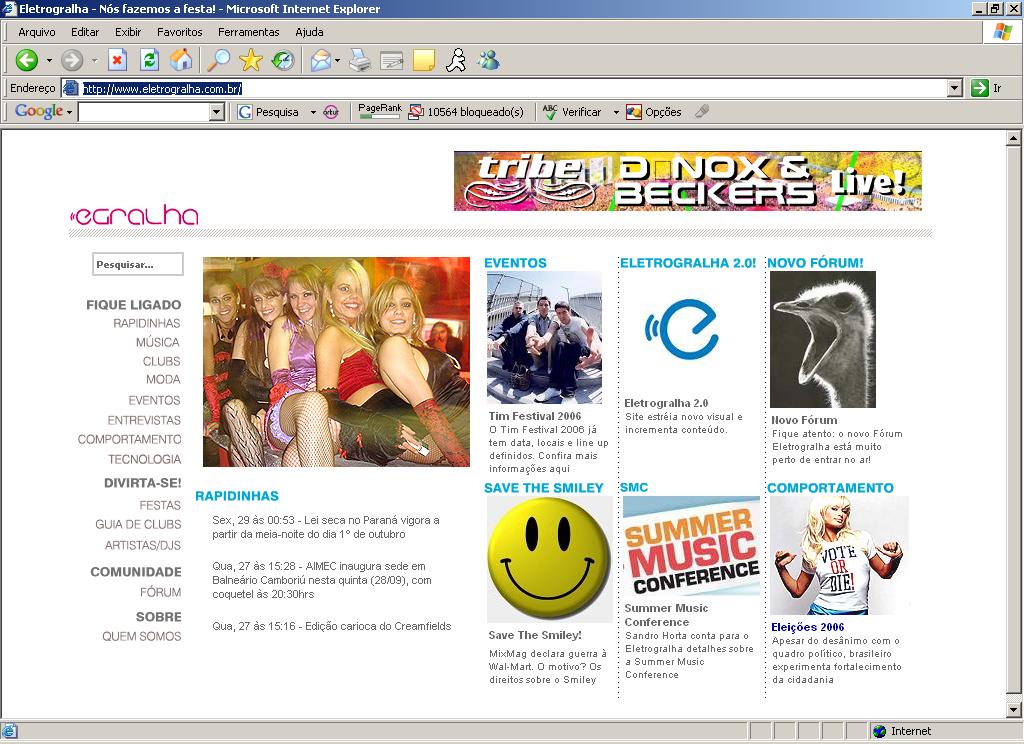
Task: Open QUEM SOMOS link
Action: pyautogui.click(x=142, y=636)
